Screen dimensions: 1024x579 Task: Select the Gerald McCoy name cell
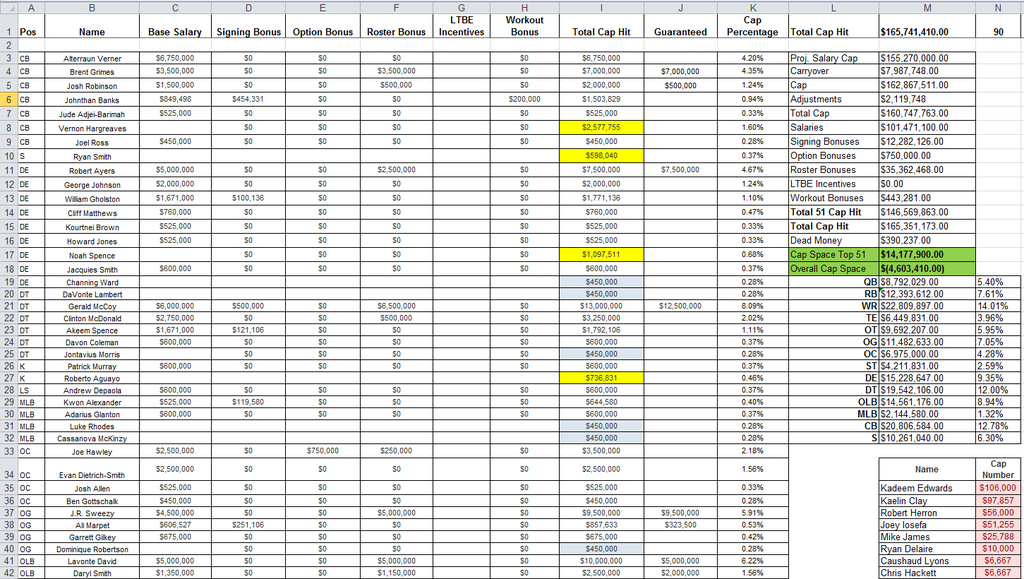92,306
